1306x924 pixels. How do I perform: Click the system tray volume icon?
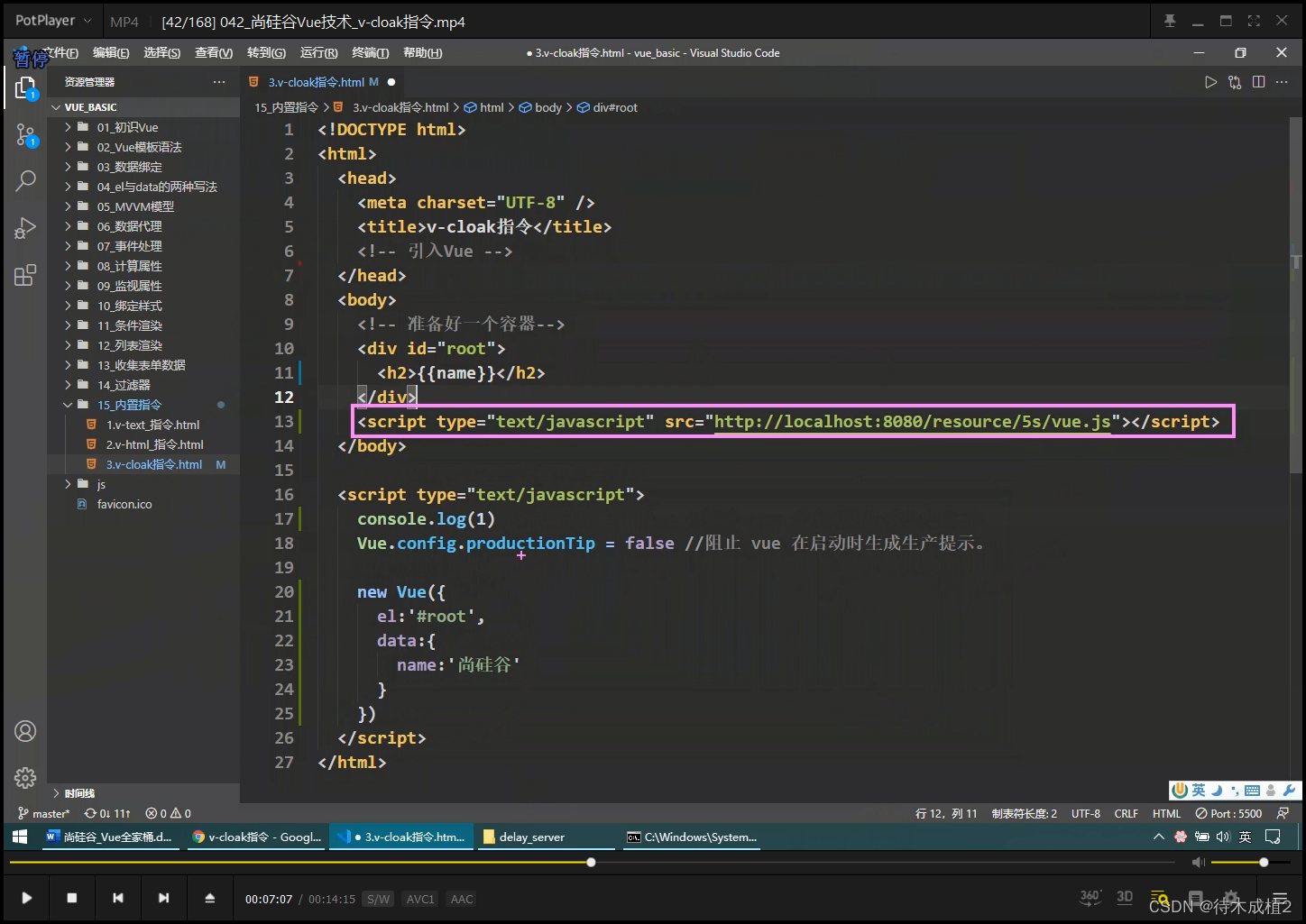pos(1223,837)
